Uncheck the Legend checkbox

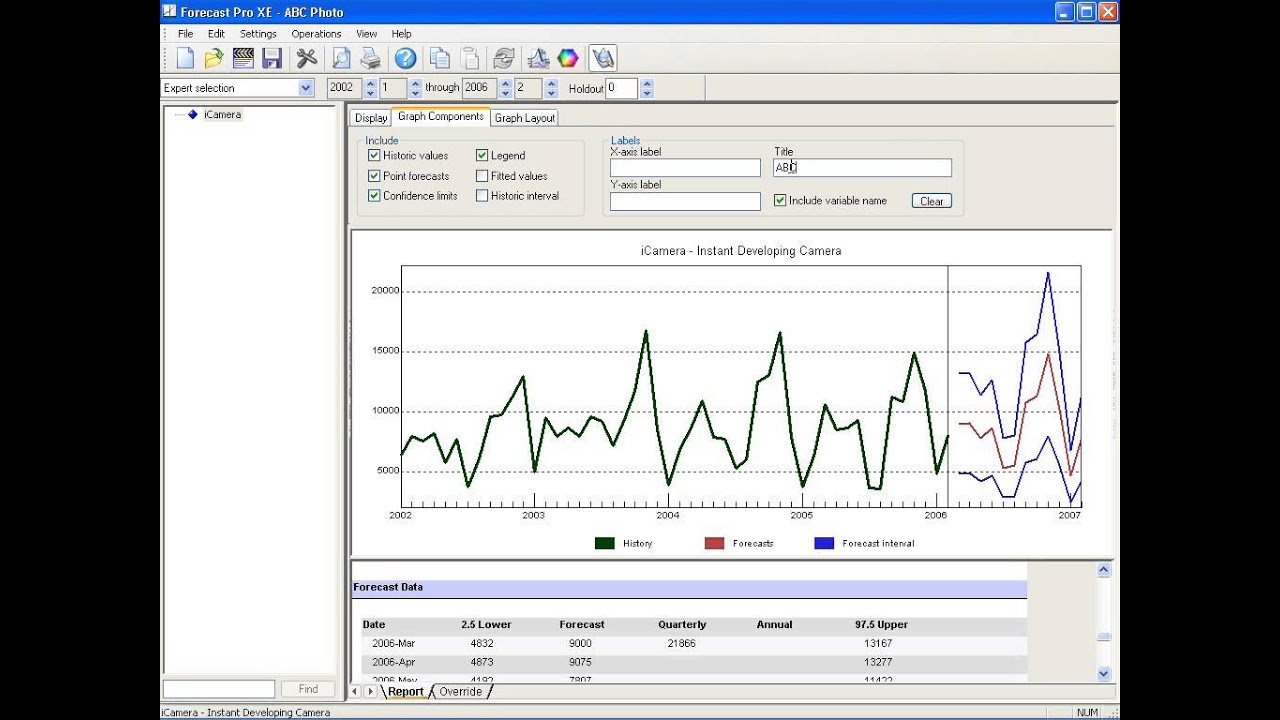(482, 155)
